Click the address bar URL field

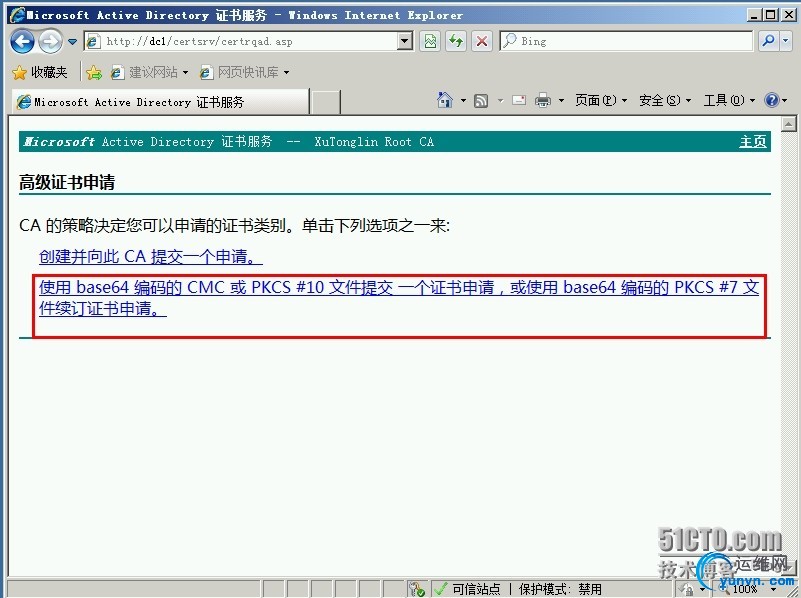click(242, 41)
